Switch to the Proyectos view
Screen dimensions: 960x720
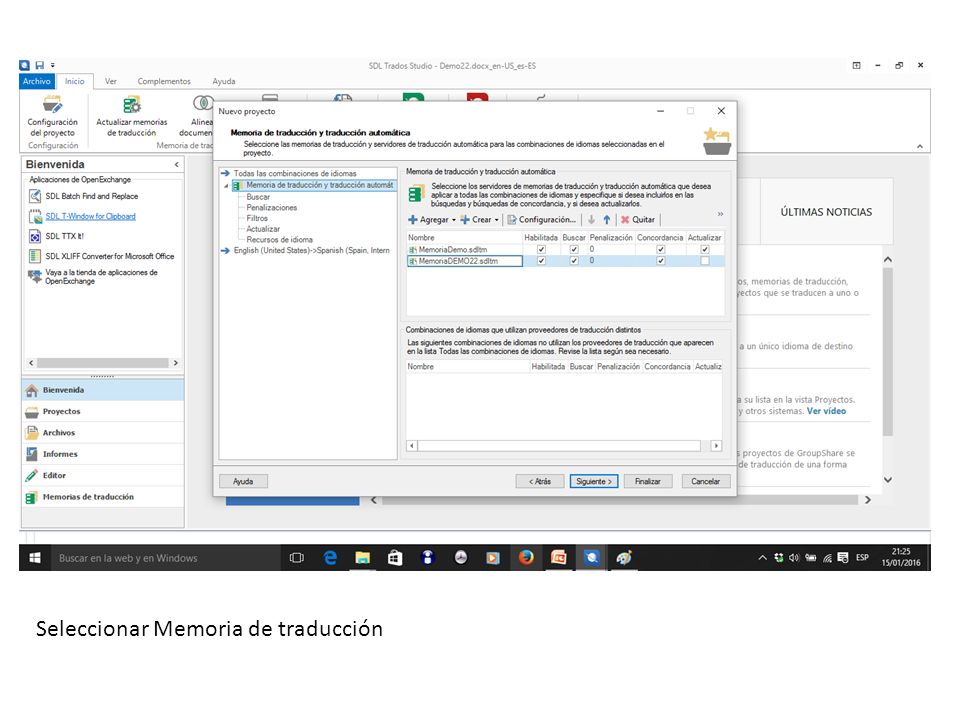click(x=102, y=411)
